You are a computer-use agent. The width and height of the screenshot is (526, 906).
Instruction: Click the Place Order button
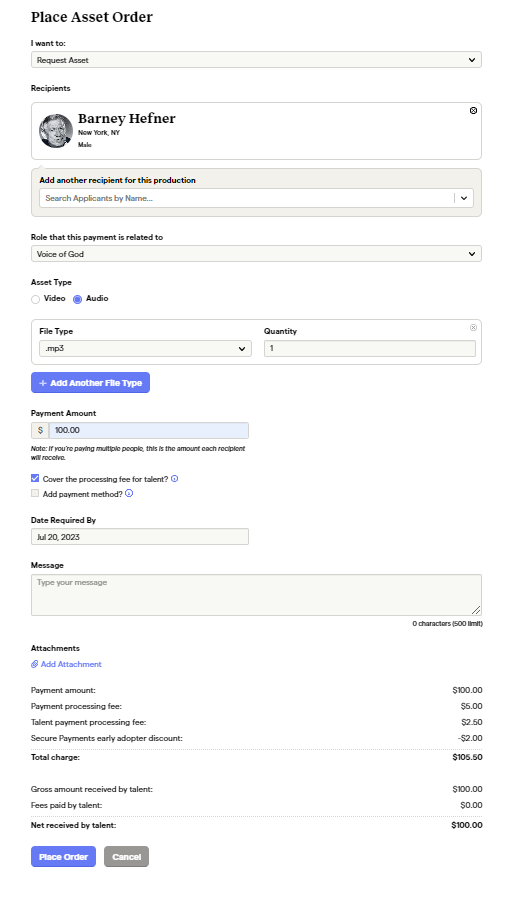pyautogui.click(x=63, y=857)
